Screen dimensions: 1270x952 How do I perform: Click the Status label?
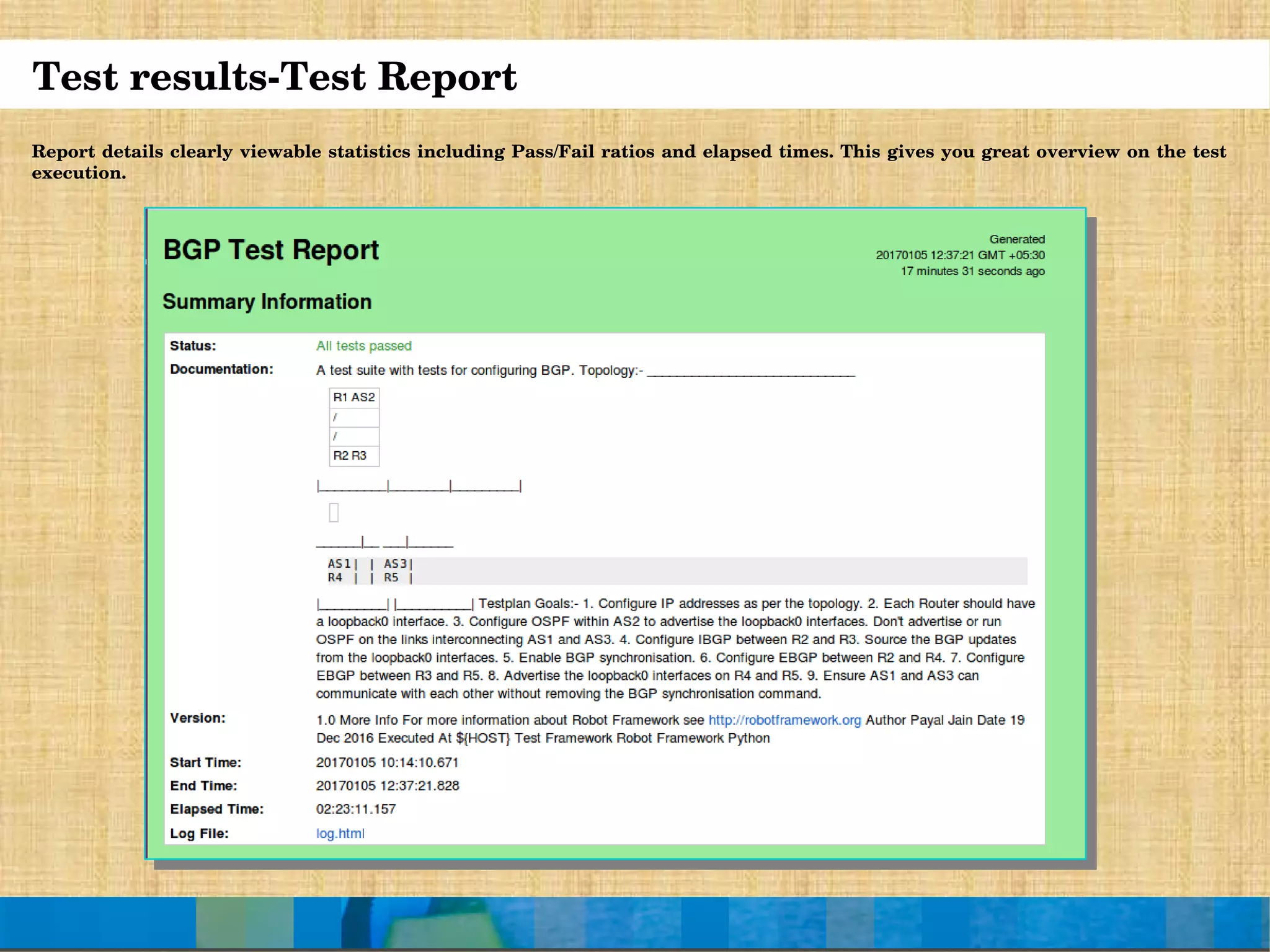pyautogui.click(x=193, y=346)
